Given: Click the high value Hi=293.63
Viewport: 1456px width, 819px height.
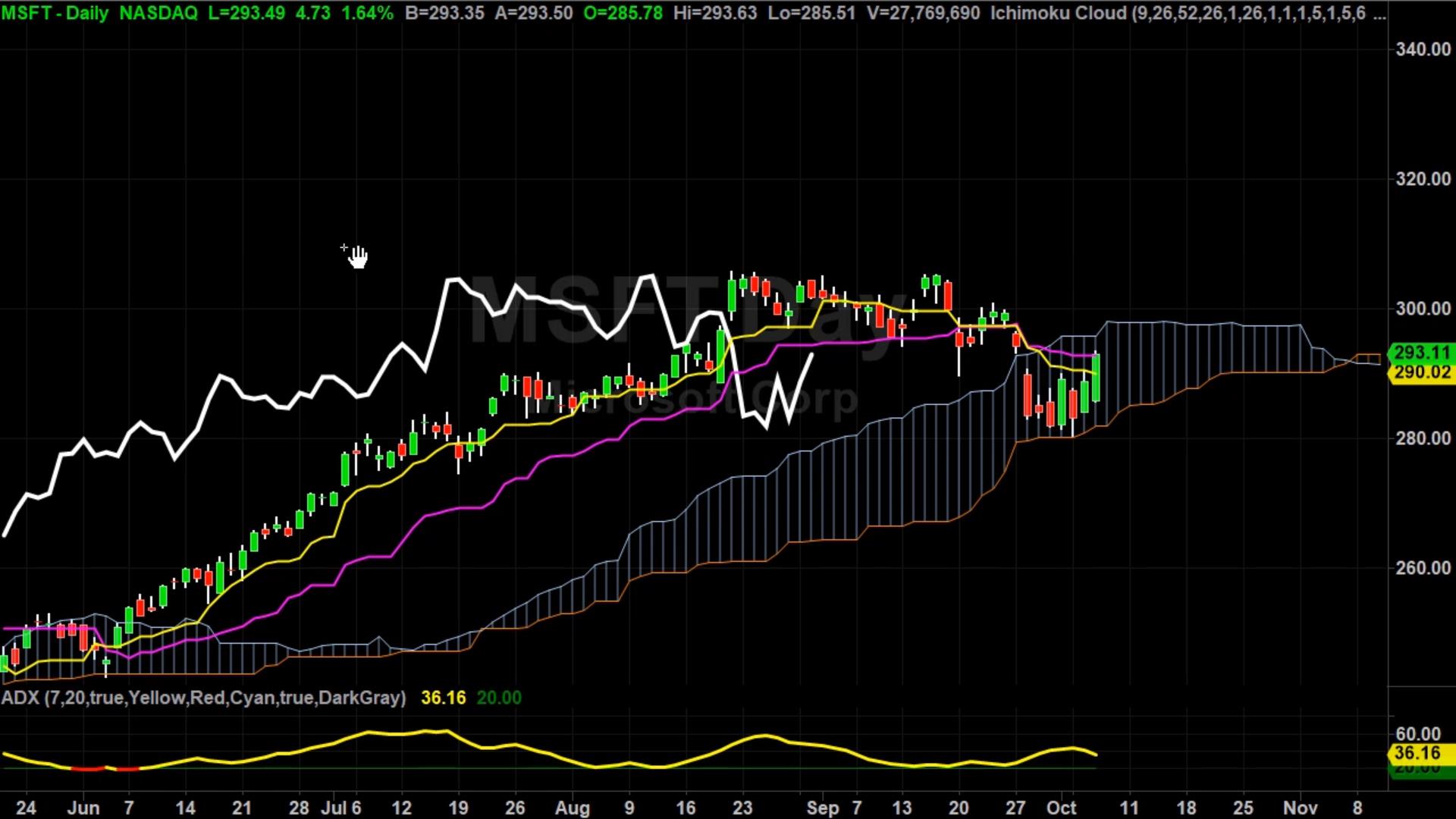Looking at the screenshot, I should 715,13.
